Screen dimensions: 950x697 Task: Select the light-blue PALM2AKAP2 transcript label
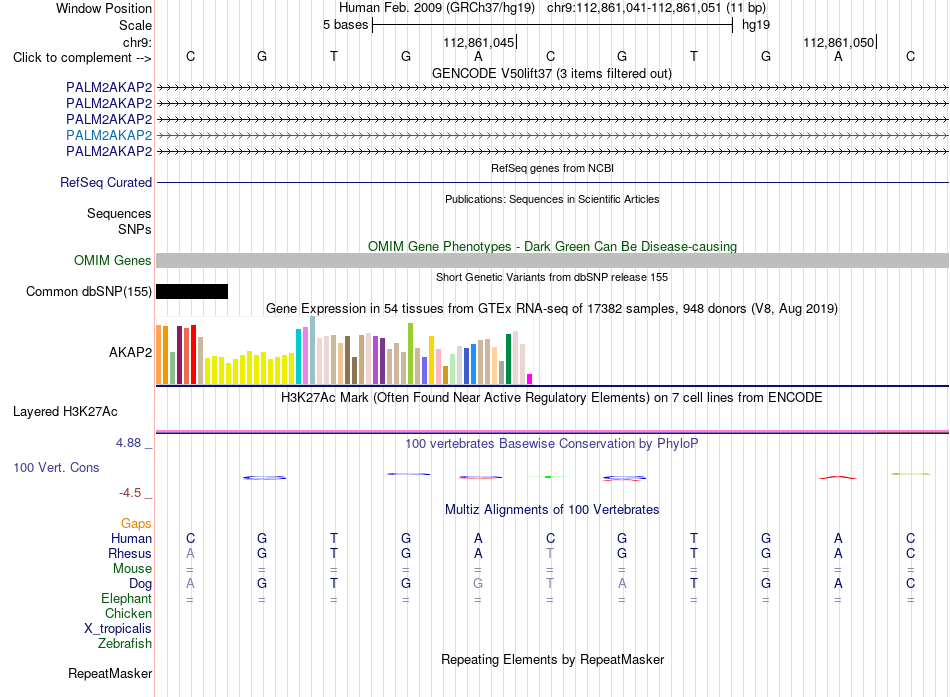tap(109, 135)
